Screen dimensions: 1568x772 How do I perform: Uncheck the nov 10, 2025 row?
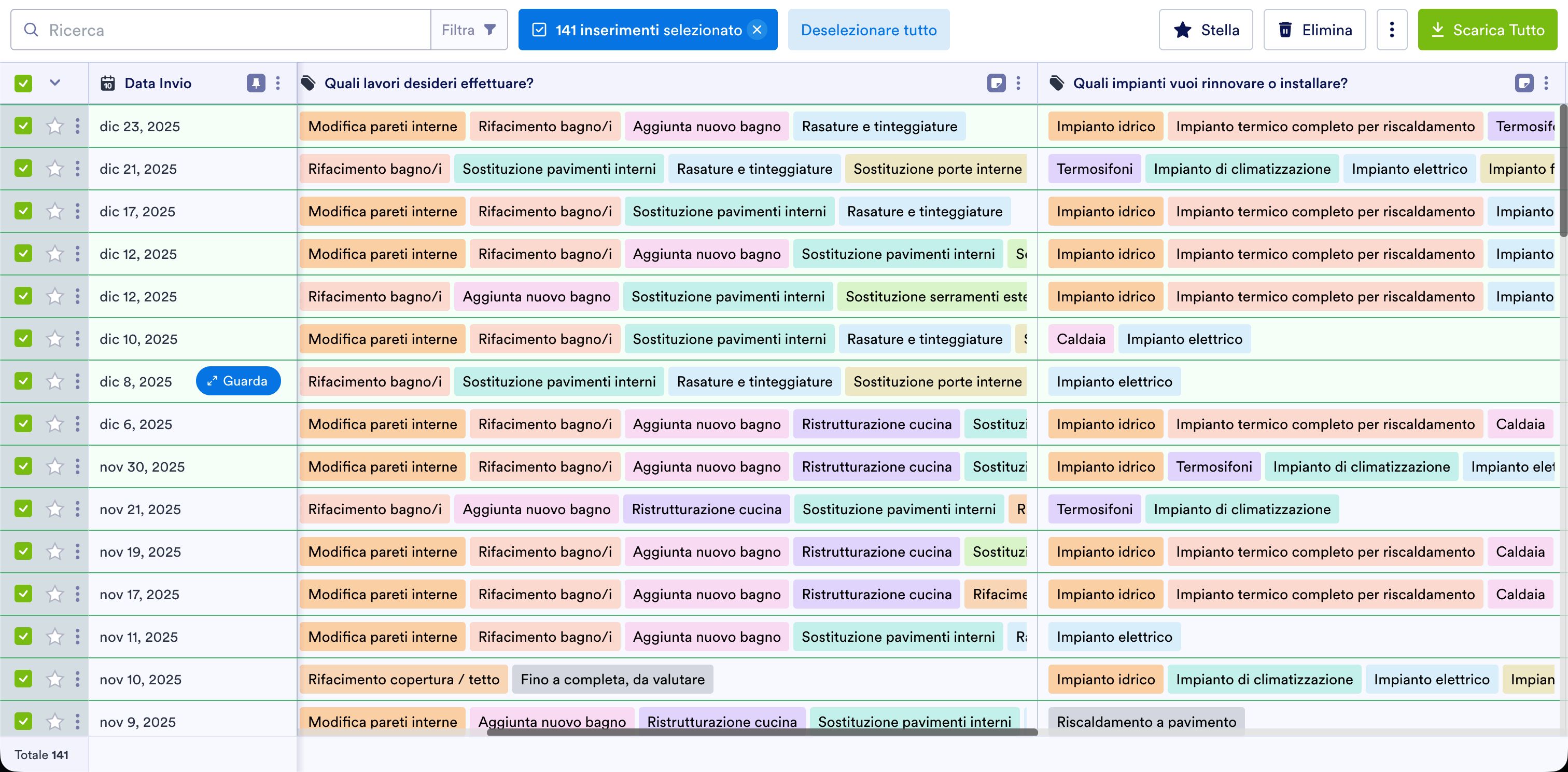pos(22,679)
